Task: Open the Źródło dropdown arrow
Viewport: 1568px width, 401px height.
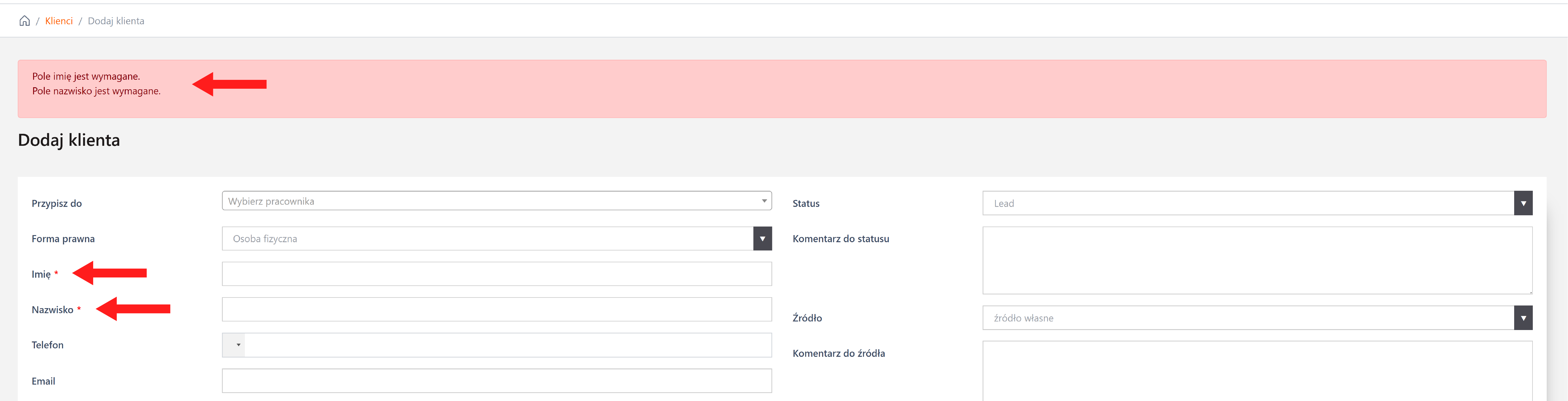Action: coord(1523,318)
